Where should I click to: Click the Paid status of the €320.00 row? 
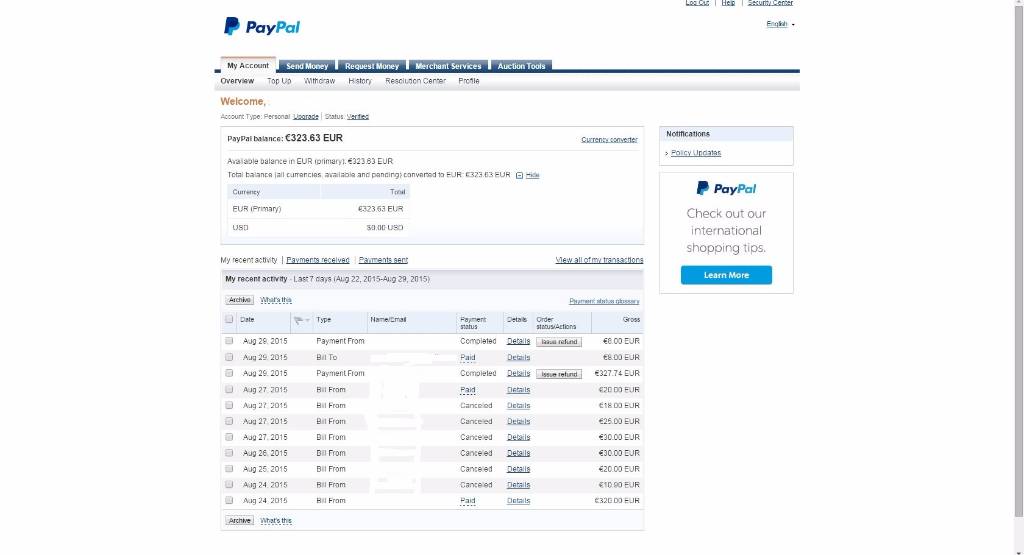point(468,501)
